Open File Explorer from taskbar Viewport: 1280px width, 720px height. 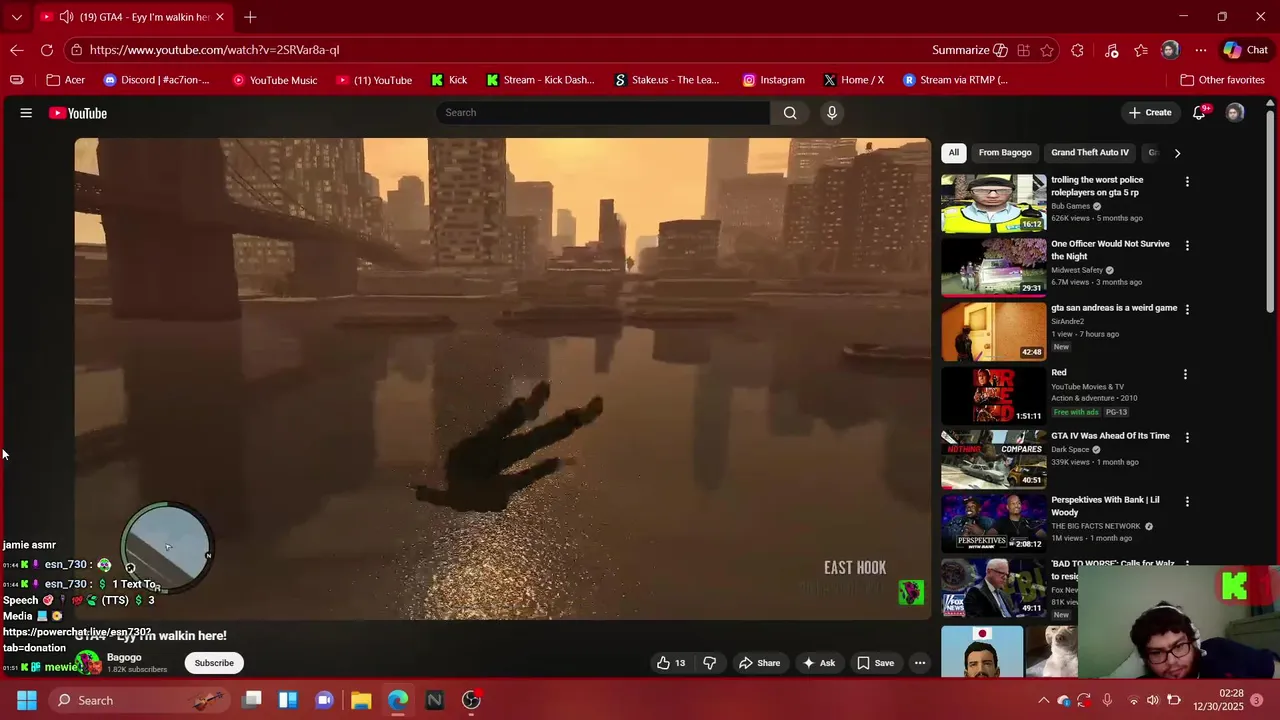click(x=361, y=700)
